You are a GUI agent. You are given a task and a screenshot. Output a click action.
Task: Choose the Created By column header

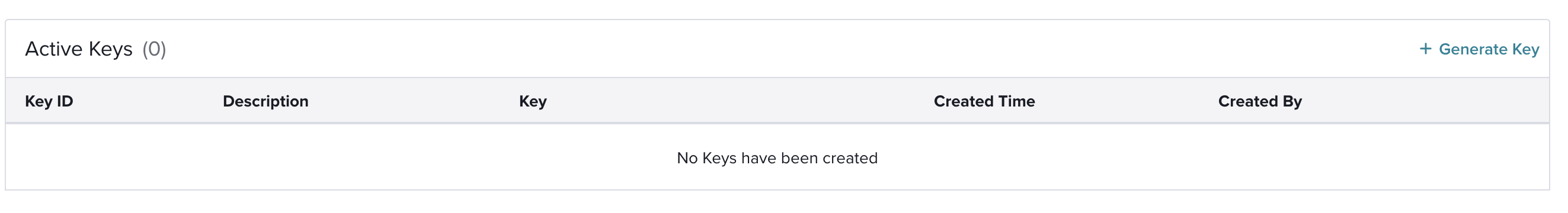point(1259,101)
